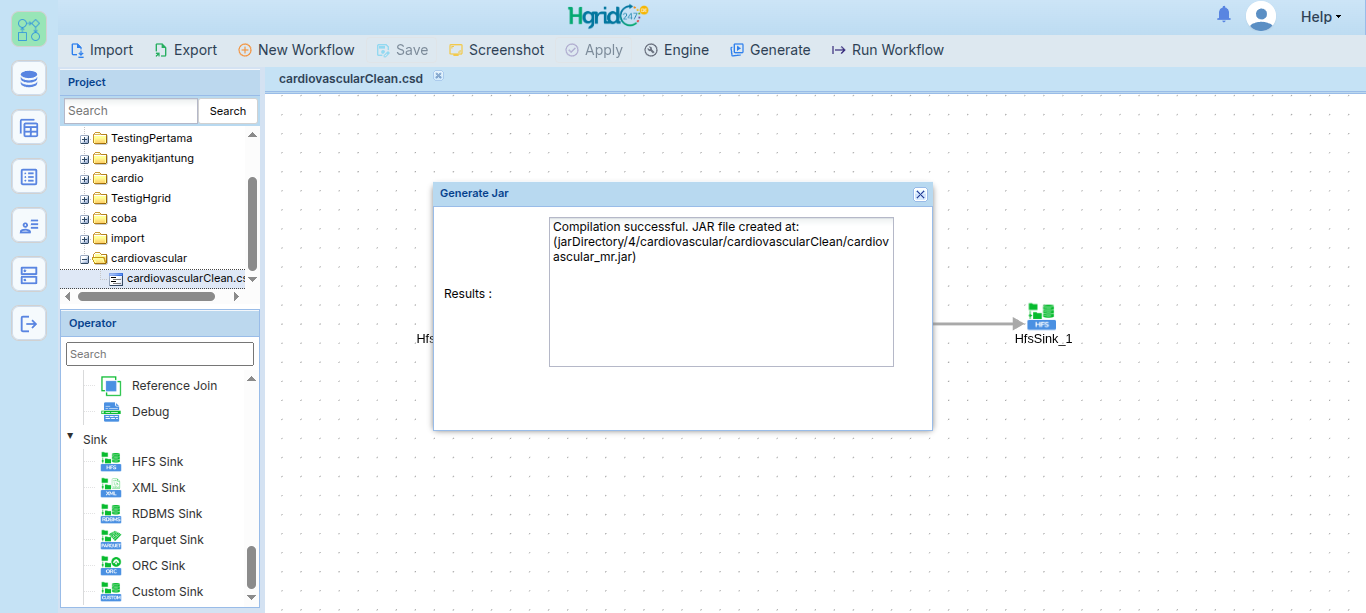
Task: Click the notification bell icon
Action: coord(1224,15)
